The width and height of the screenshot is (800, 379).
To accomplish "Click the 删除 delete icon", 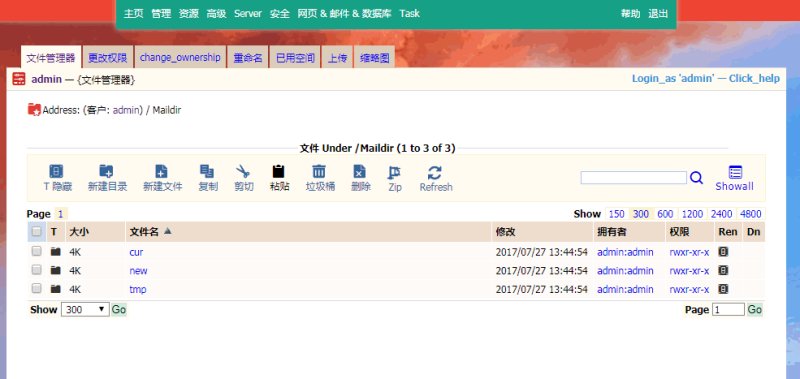I will pyautogui.click(x=360, y=171).
